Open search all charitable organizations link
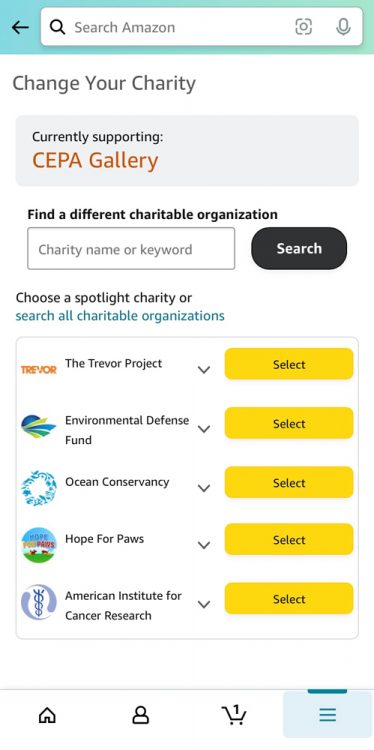This screenshot has width=374, height=750. [120, 316]
